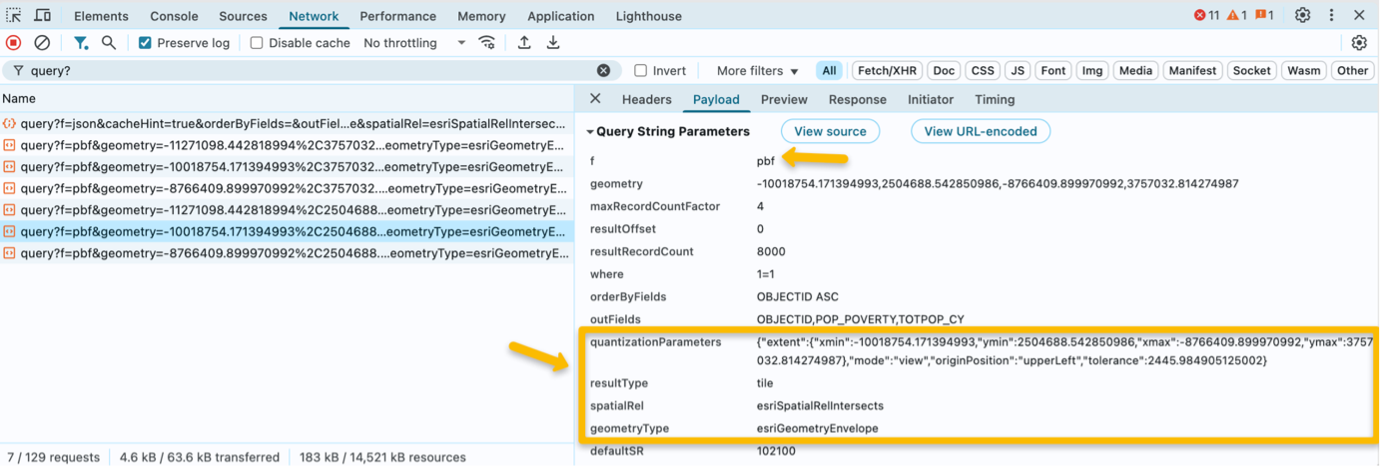This screenshot has height=470, width=1384.
Task: Uncheck the Preserve log checkbox
Action: tap(146, 43)
